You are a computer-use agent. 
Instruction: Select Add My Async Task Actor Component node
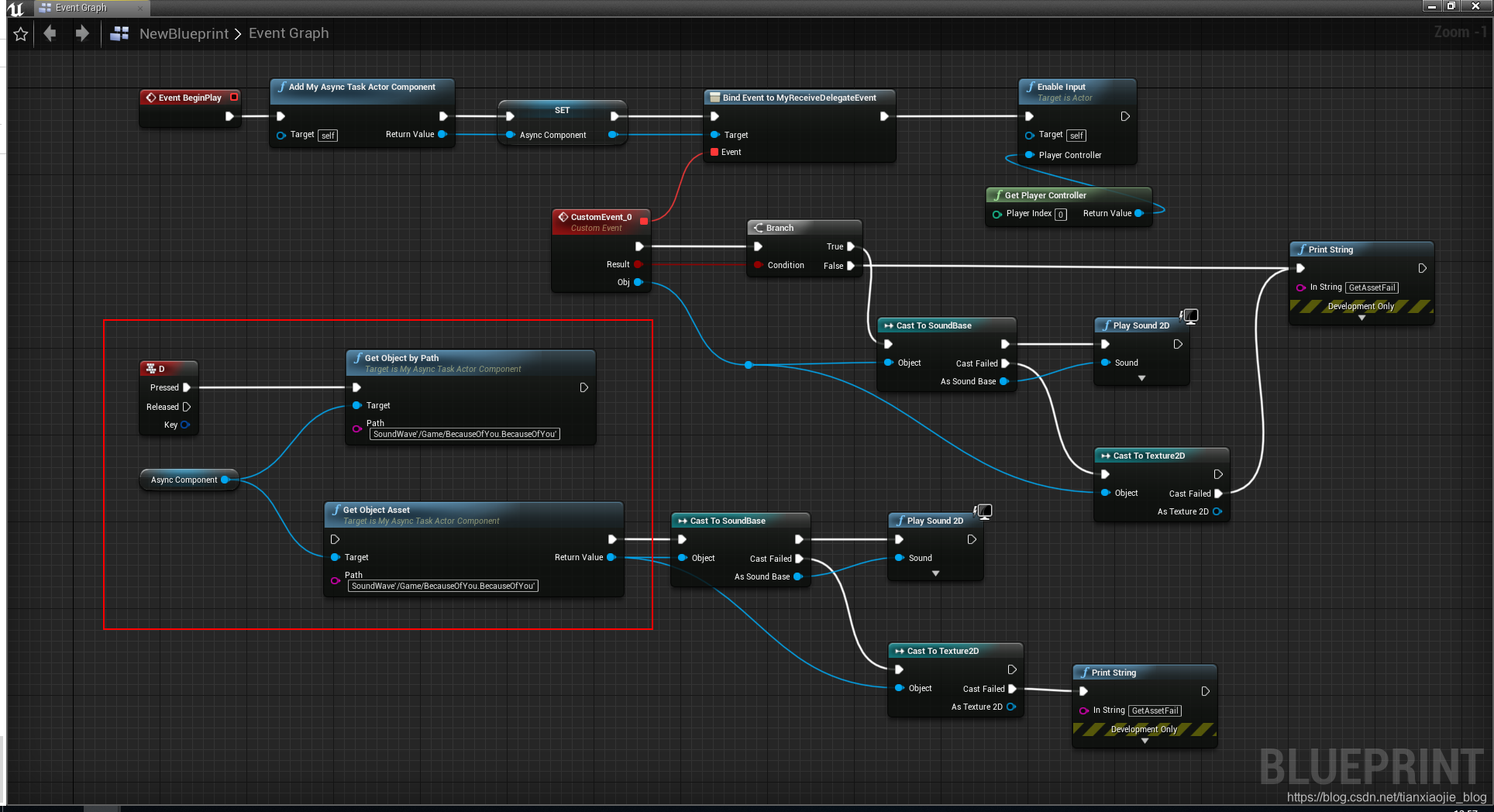(362, 87)
